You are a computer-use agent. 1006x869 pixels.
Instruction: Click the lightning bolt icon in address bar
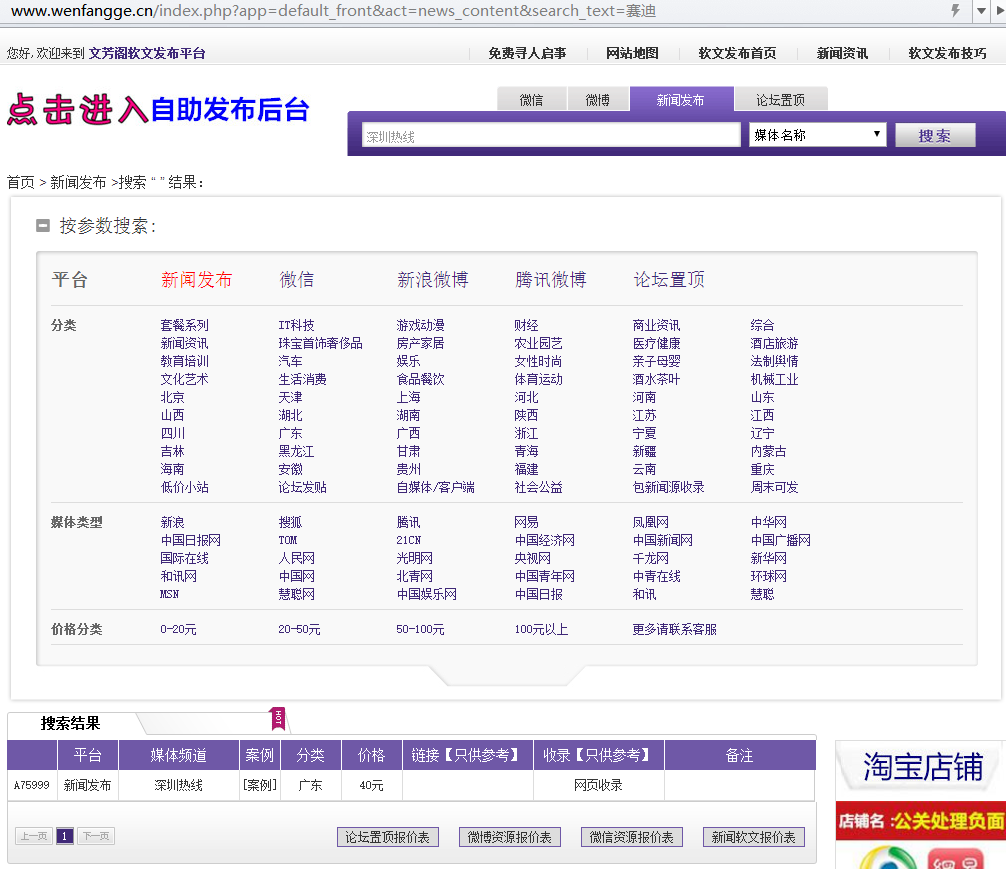tap(955, 11)
